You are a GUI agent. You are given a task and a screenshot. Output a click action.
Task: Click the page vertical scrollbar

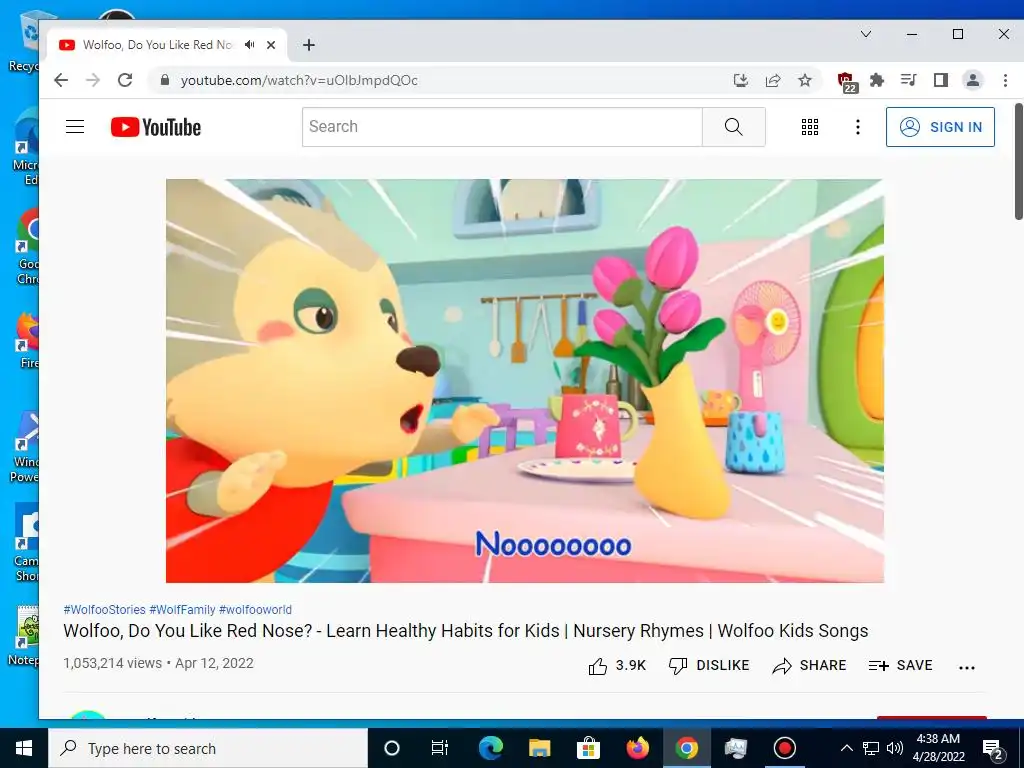click(x=1018, y=161)
